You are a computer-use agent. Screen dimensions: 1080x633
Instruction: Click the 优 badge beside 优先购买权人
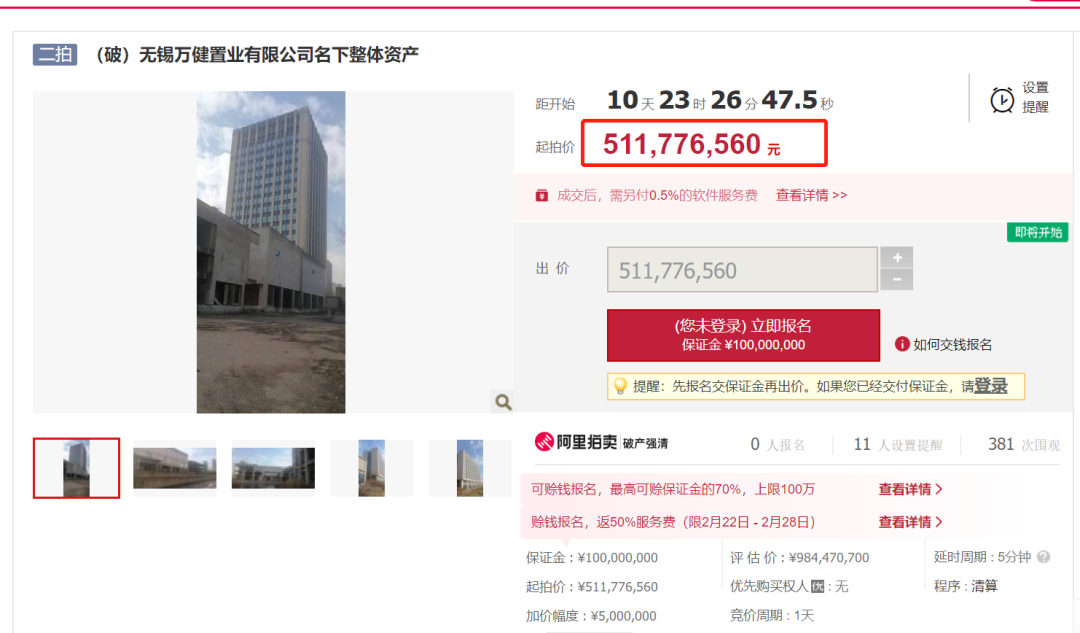(818, 586)
